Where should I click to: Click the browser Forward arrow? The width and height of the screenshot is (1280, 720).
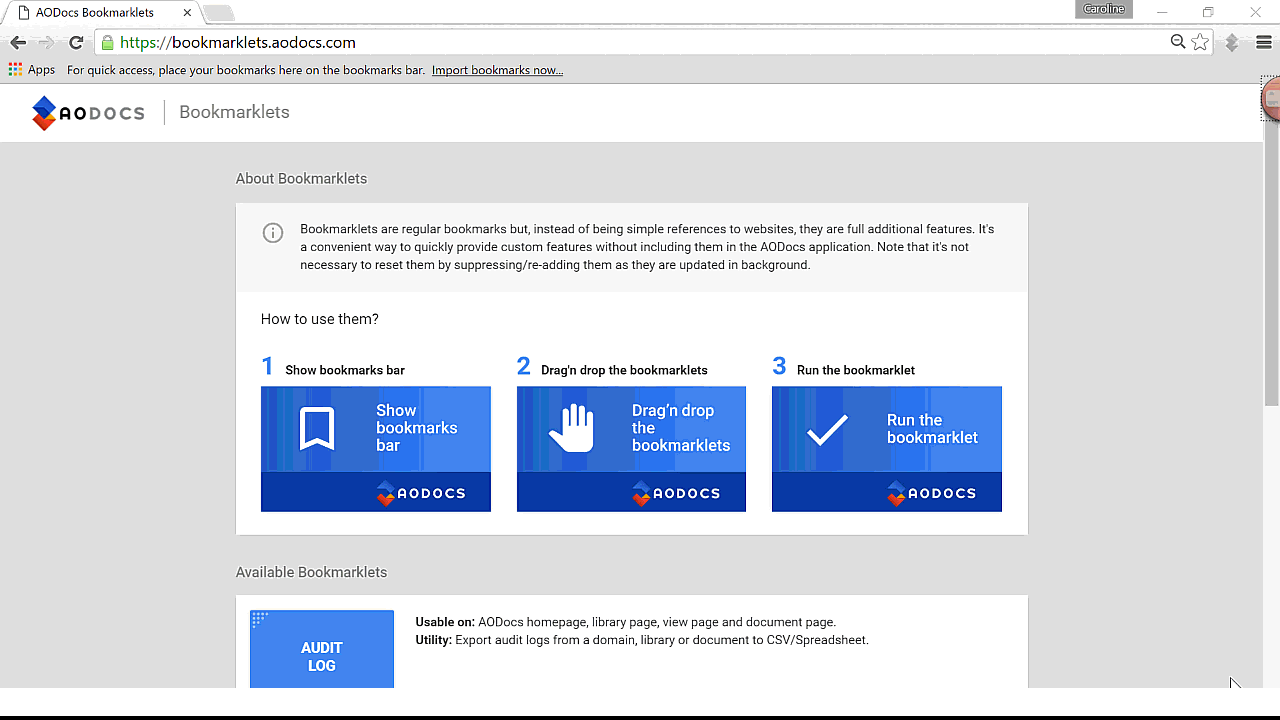pos(47,43)
